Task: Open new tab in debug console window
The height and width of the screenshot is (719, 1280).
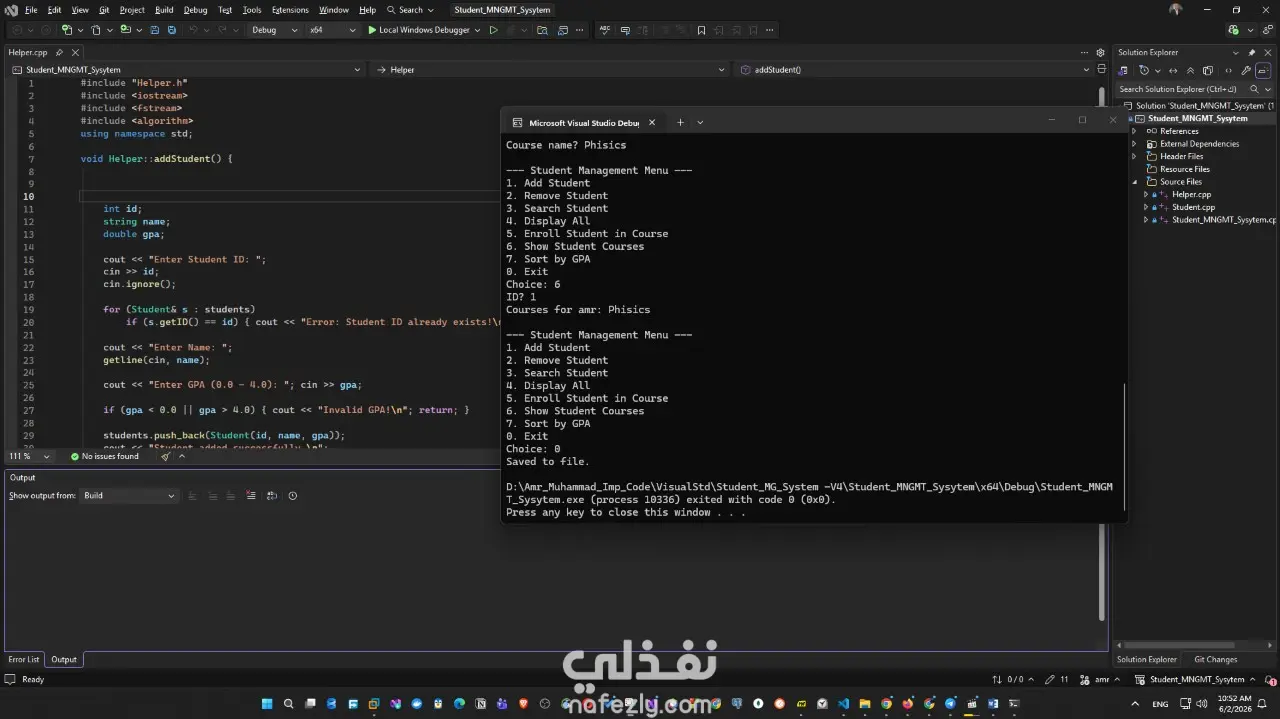Action: (680, 122)
